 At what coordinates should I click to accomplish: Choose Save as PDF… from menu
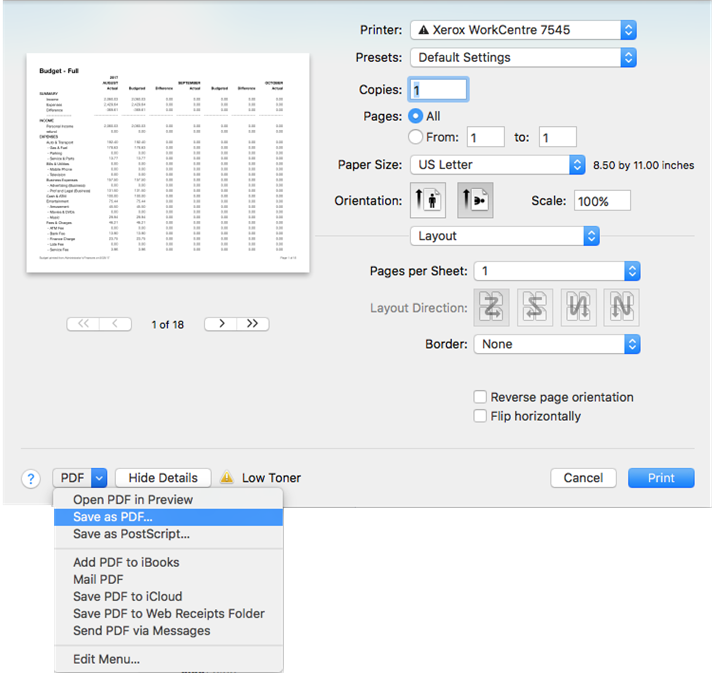tap(113, 517)
